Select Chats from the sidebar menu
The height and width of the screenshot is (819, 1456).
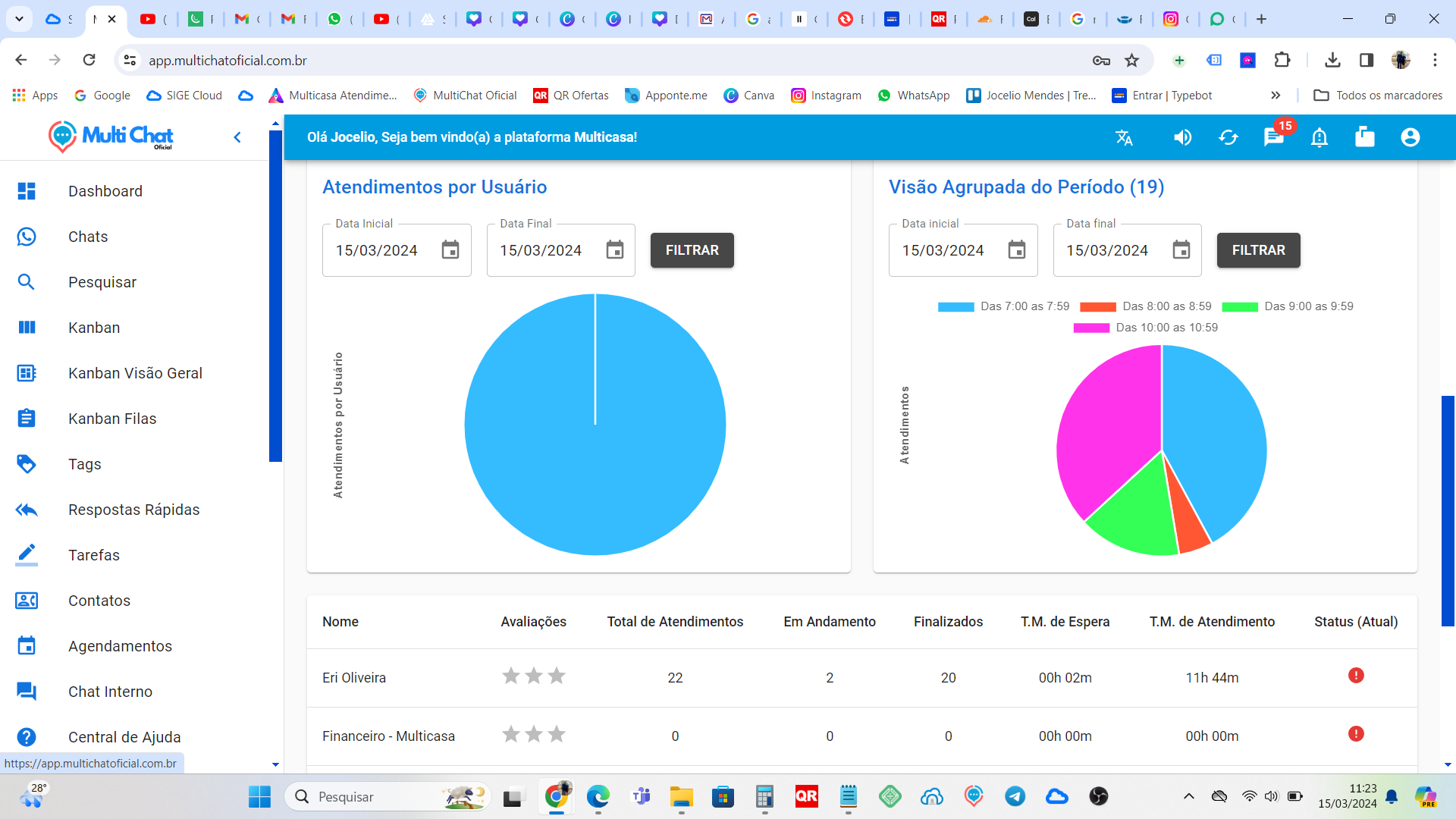pos(88,237)
